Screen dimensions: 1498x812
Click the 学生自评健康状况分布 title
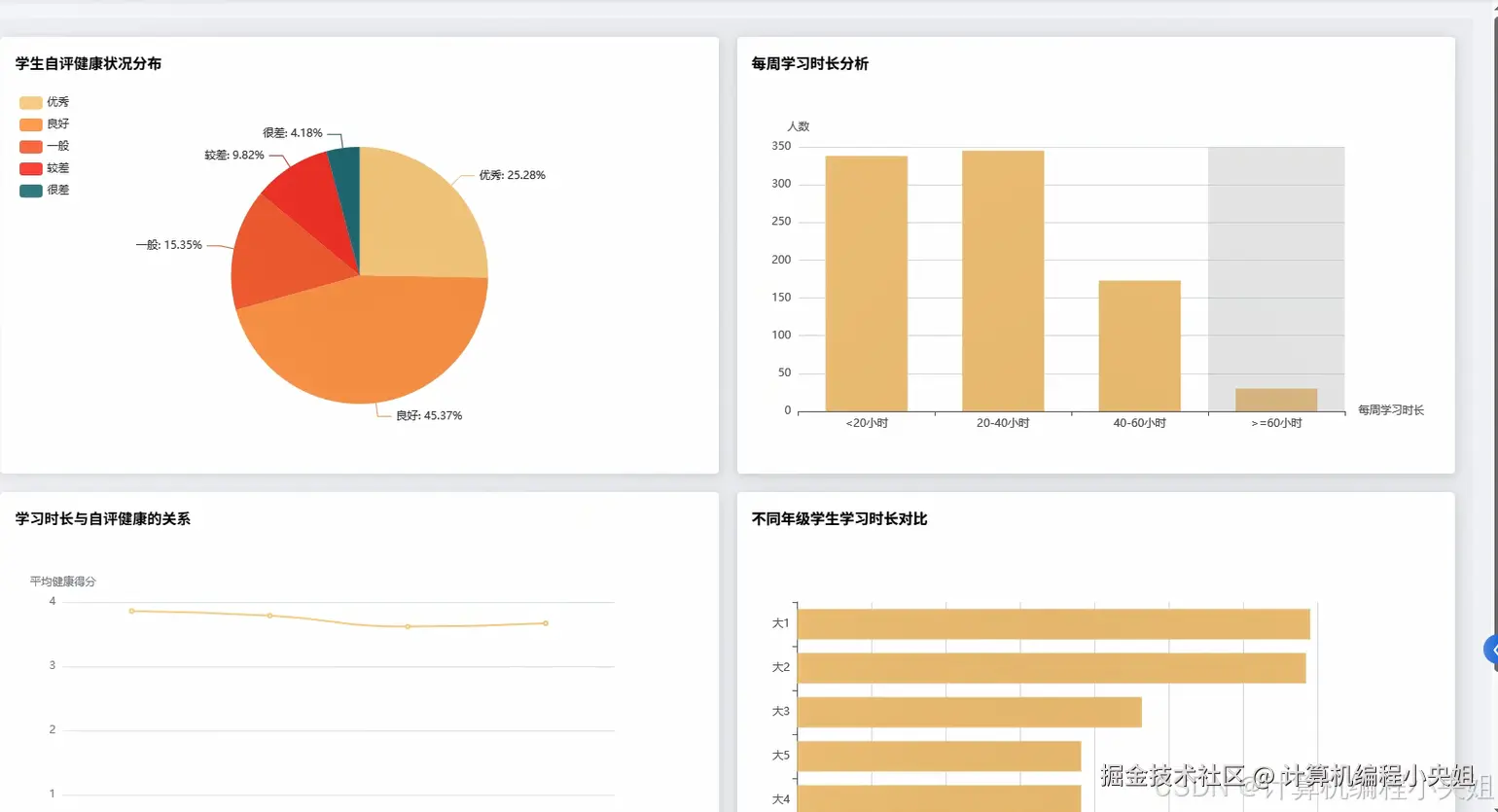(x=89, y=63)
